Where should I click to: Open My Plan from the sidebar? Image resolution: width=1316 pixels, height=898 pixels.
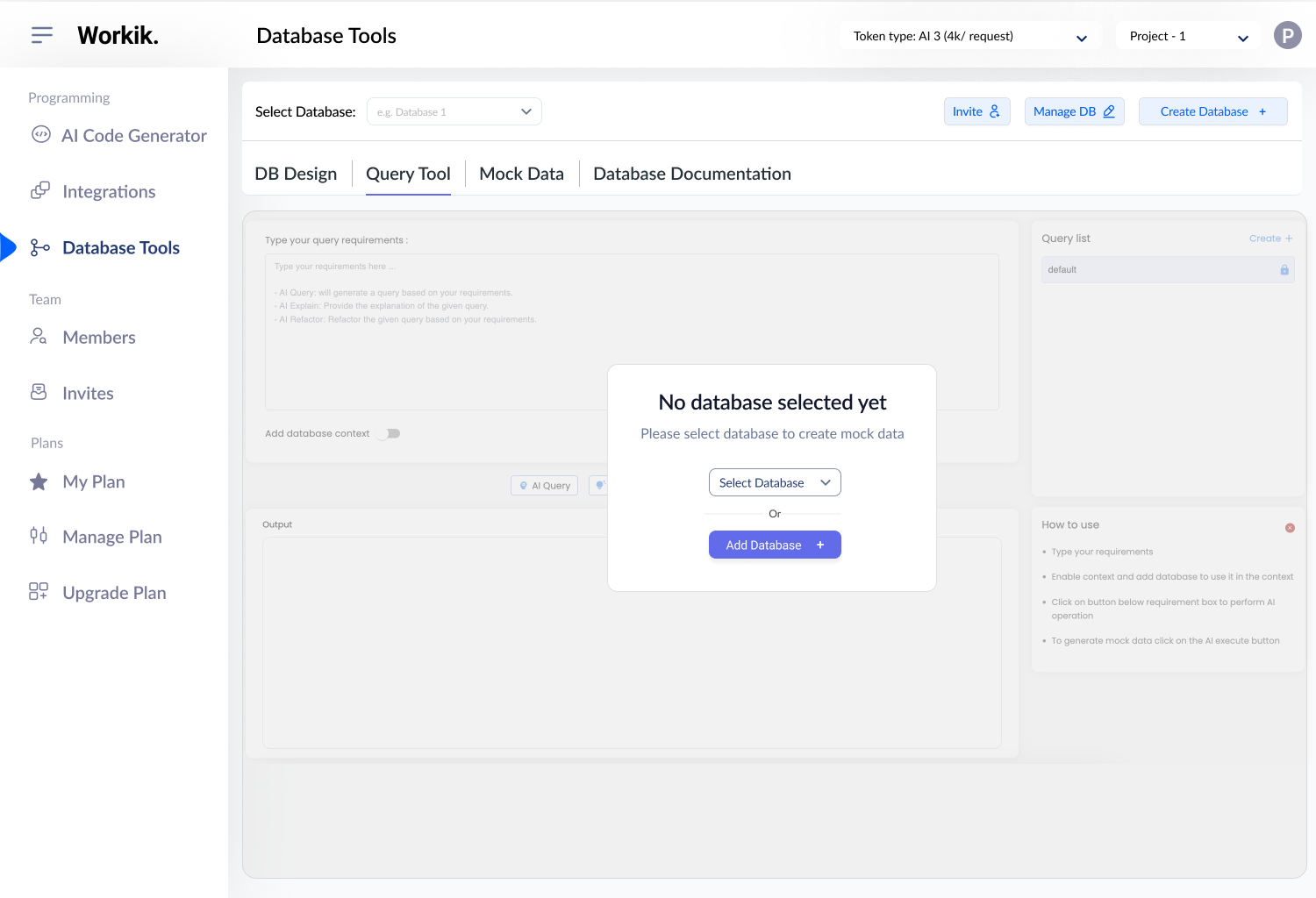coord(93,481)
